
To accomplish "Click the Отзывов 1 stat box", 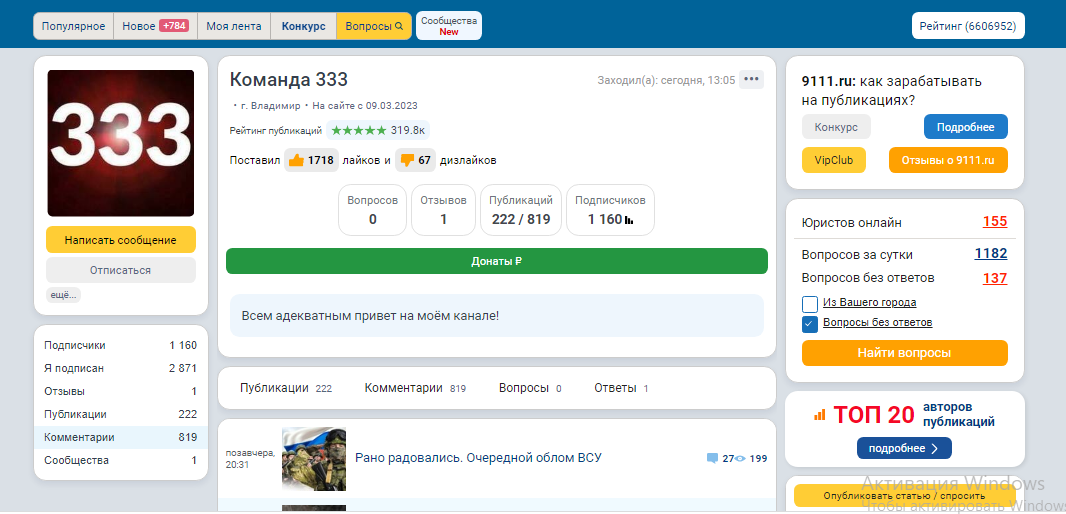I will [443, 210].
